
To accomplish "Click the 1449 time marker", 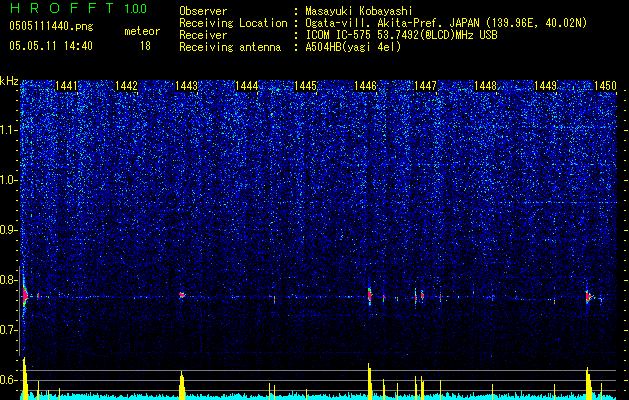I will point(546,86).
